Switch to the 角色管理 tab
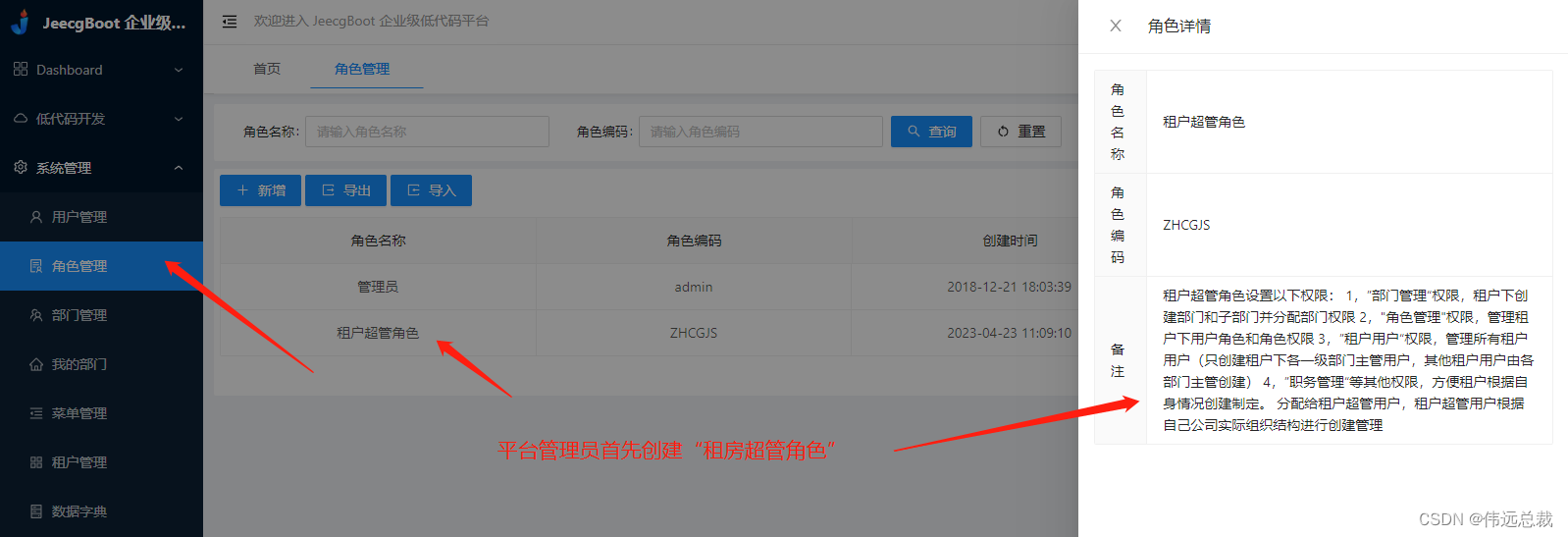 (362, 69)
